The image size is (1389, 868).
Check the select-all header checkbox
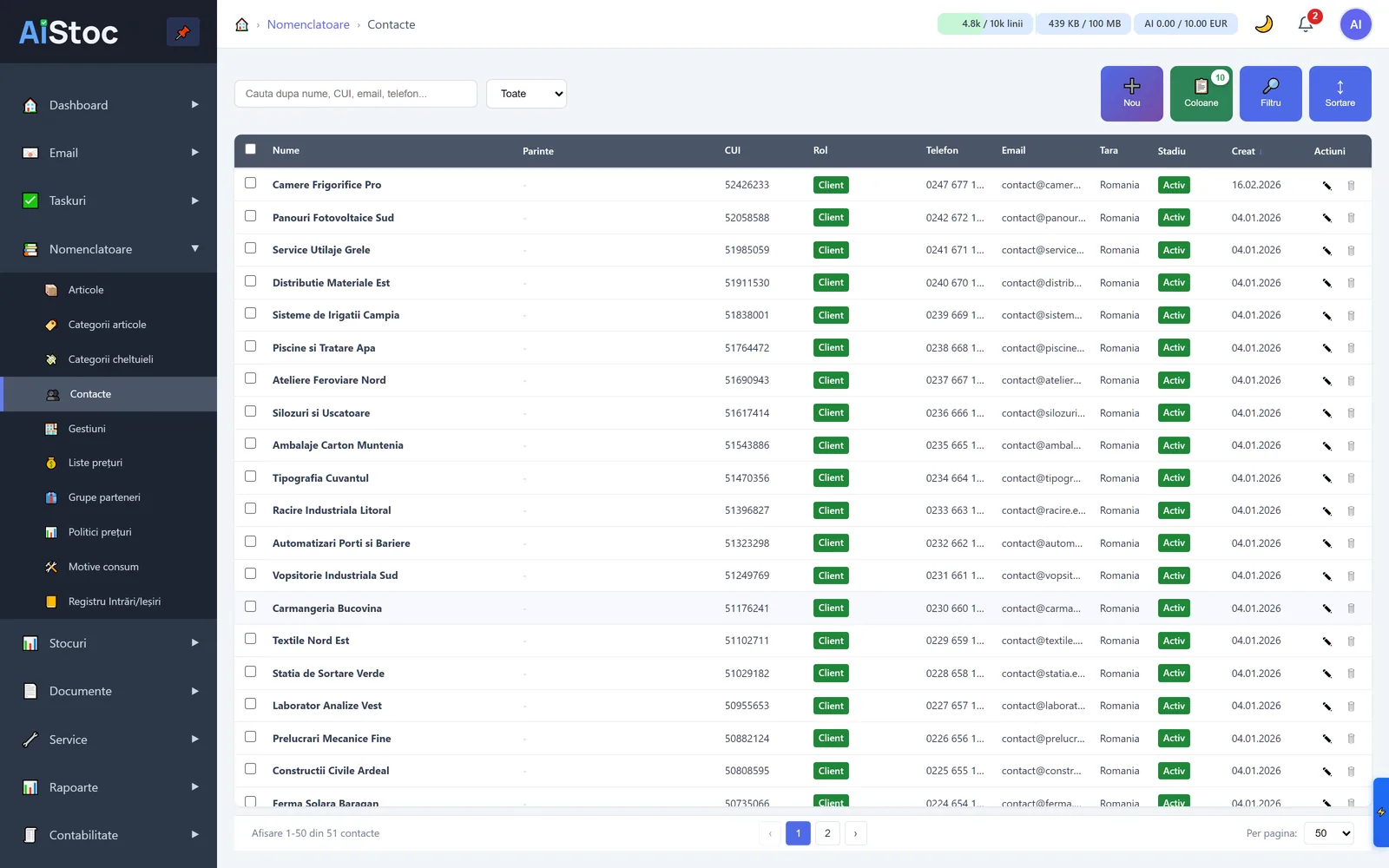251,149
